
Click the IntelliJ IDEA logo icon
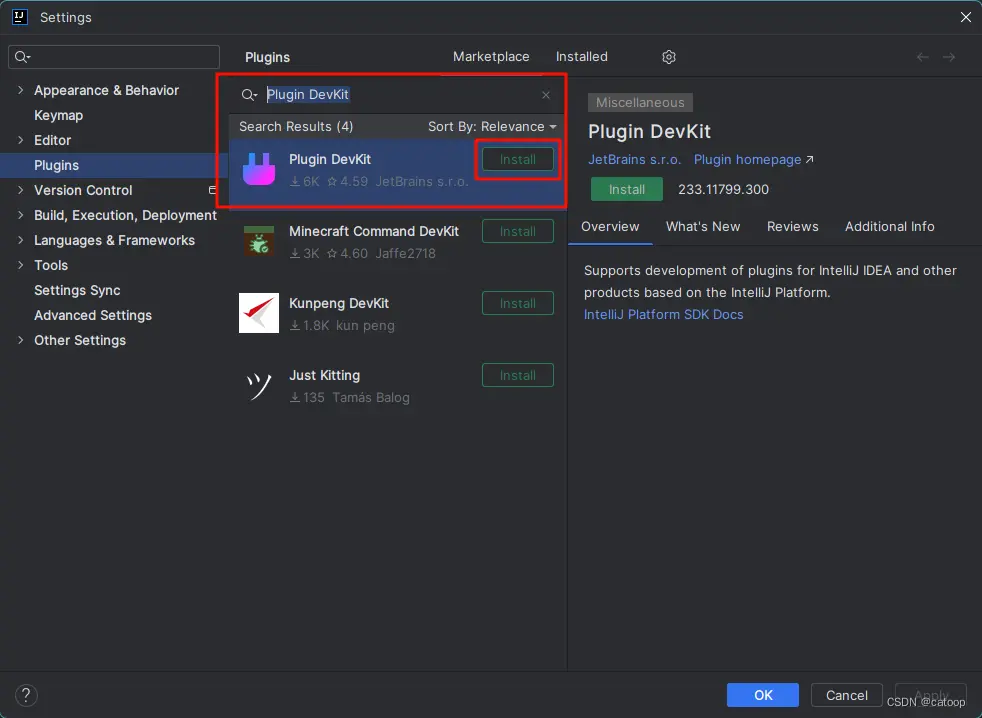click(20, 17)
